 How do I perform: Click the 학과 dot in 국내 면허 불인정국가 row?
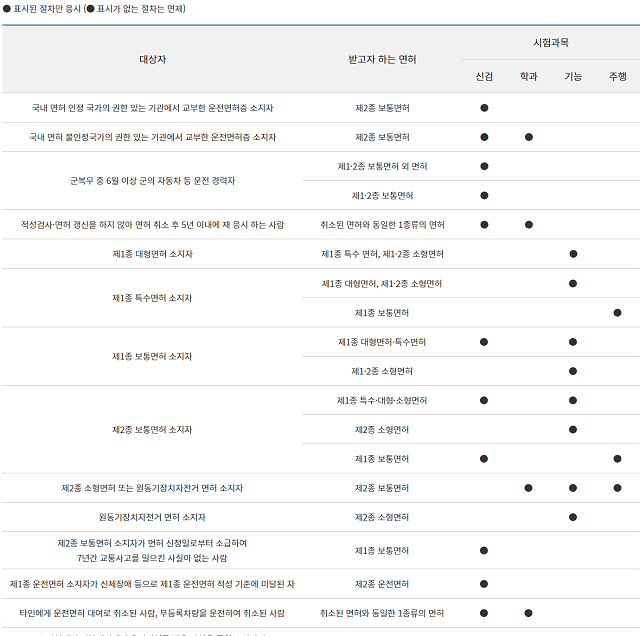[x=529, y=137]
